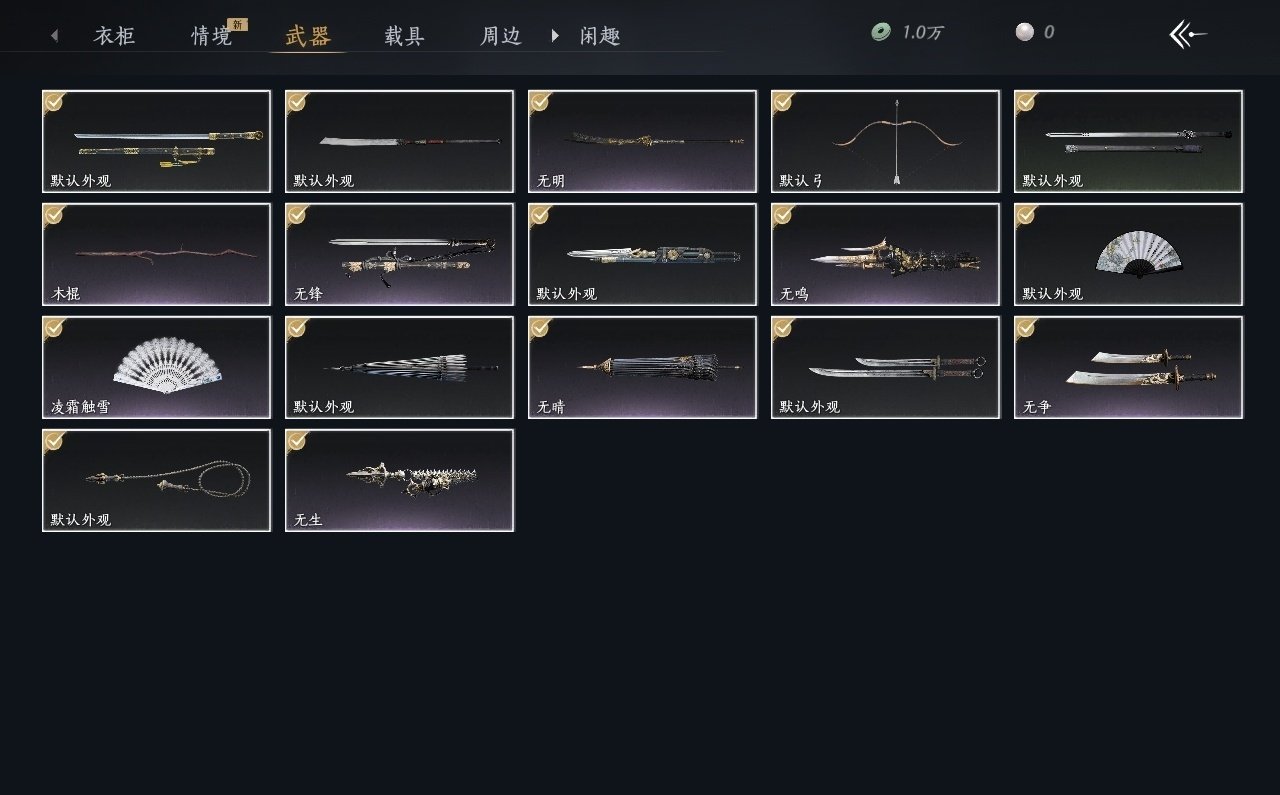Click the back arrow icon at top right

[1188, 34]
